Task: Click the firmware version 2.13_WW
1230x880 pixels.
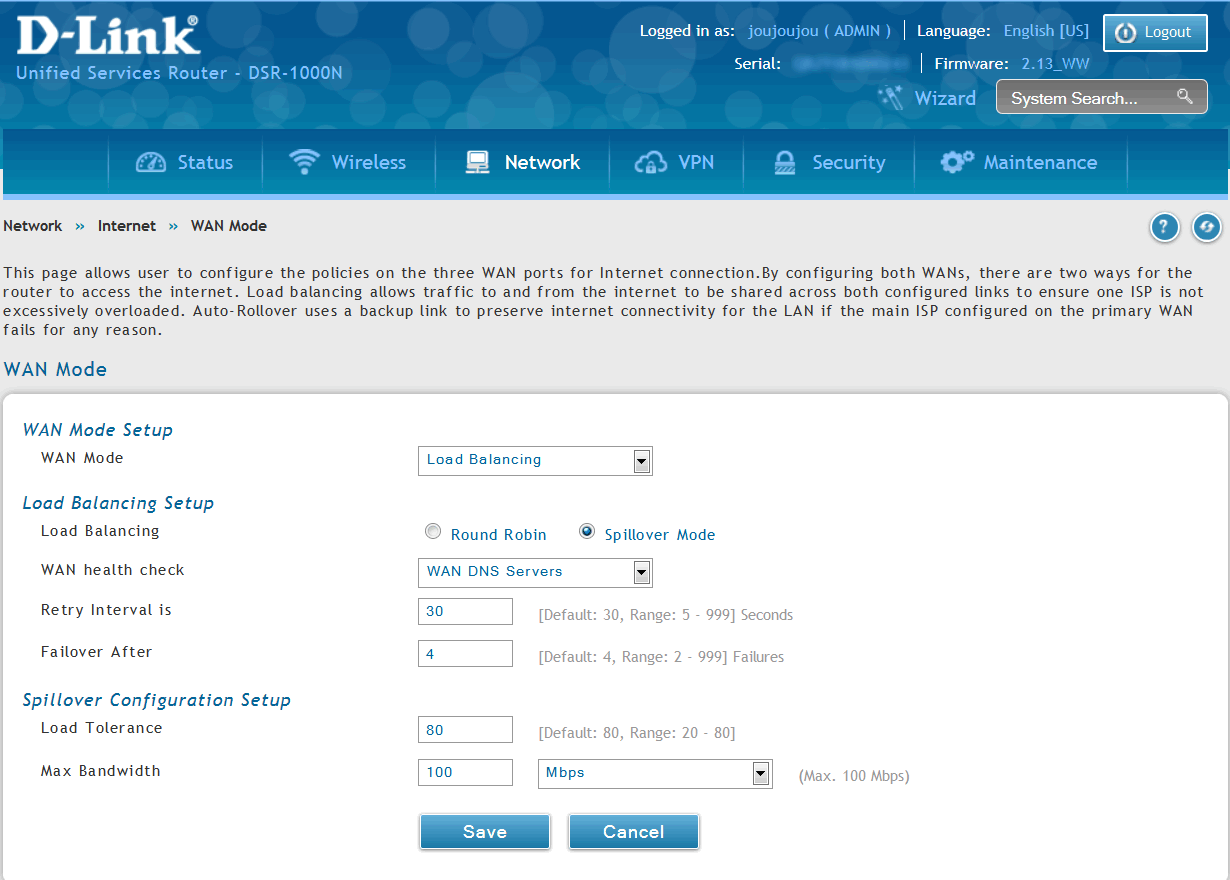Action: coord(1055,64)
